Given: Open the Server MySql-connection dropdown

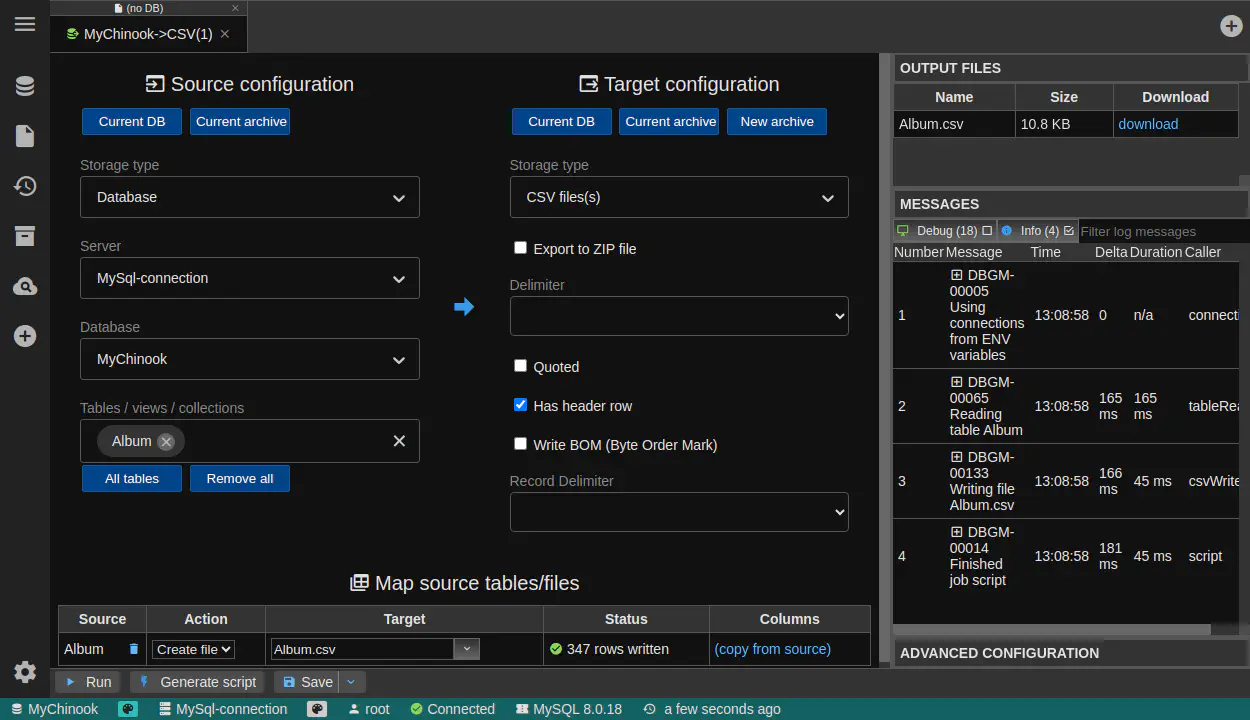Looking at the screenshot, I should coord(250,279).
